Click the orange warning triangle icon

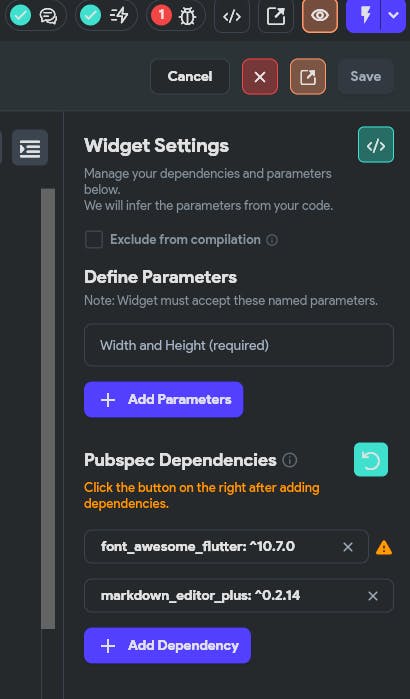pyautogui.click(x=384, y=547)
